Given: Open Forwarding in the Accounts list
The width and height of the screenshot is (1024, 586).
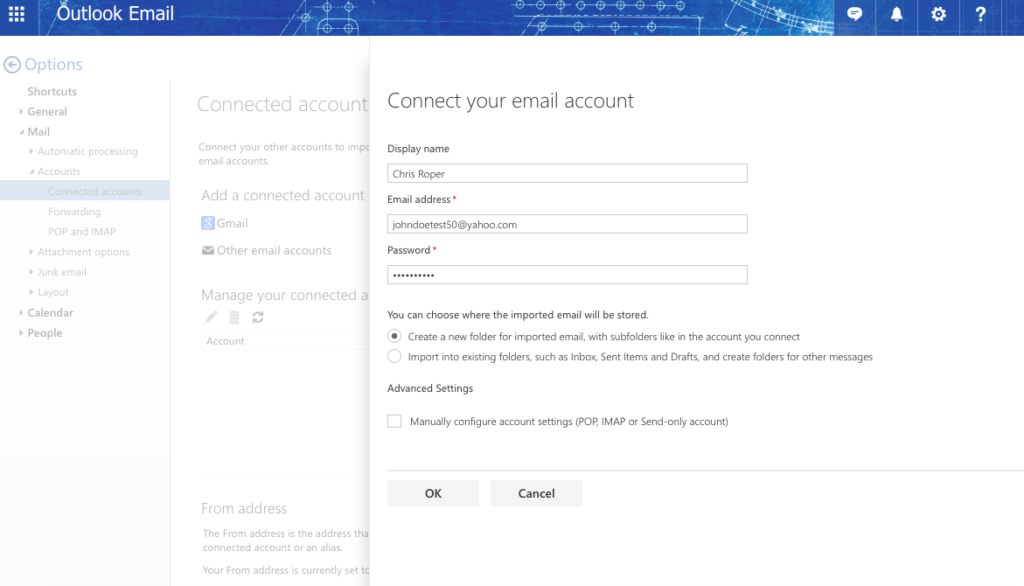Looking at the screenshot, I should click(74, 212).
